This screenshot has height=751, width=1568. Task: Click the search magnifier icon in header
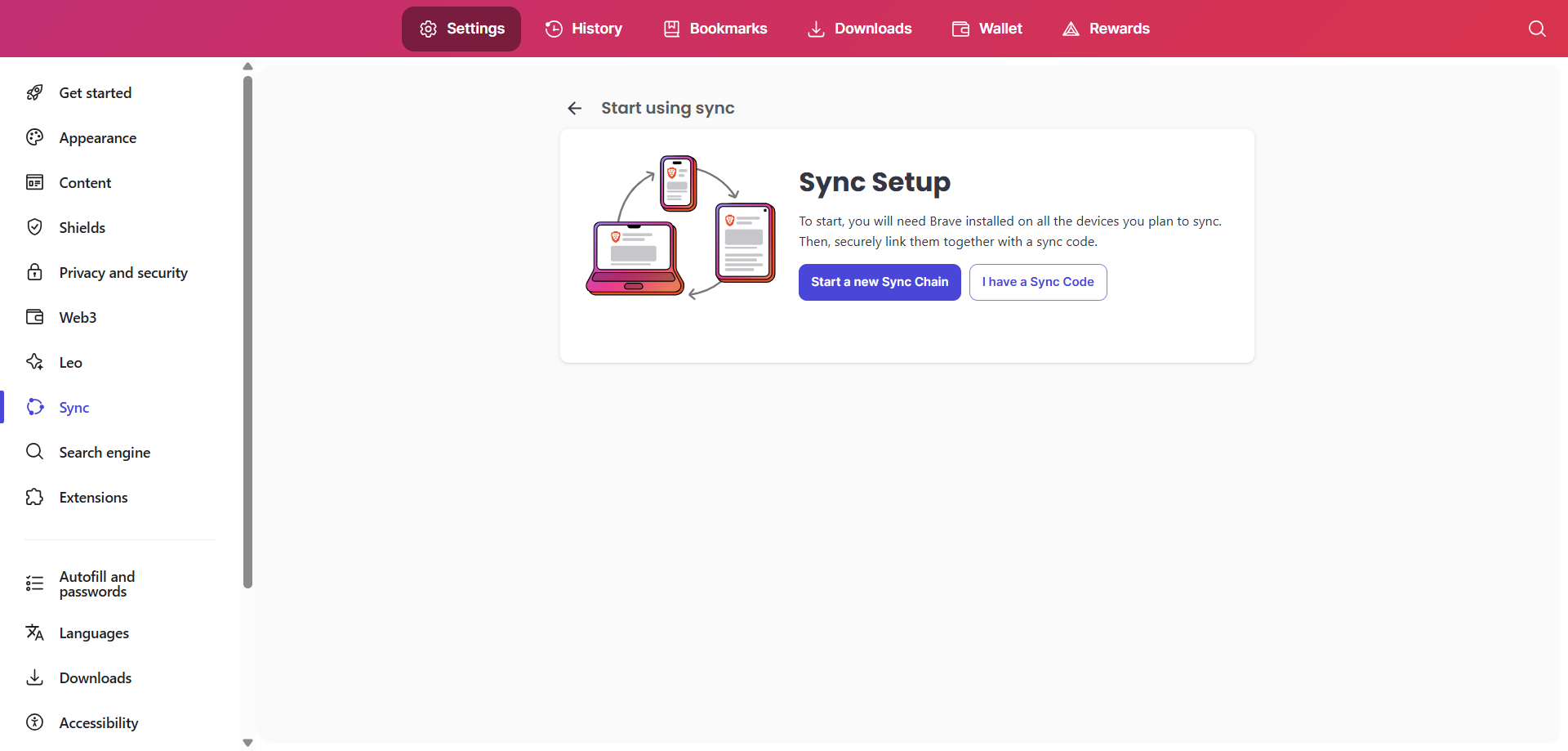tap(1536, 29)
